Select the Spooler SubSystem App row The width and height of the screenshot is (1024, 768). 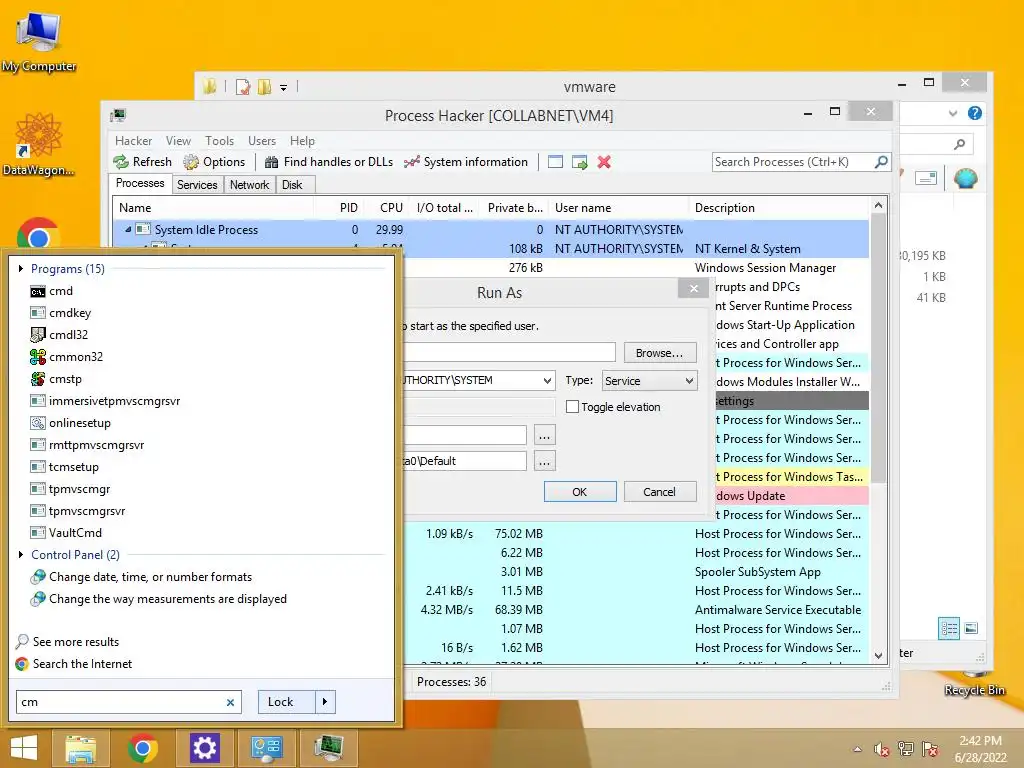pos(636,571)
